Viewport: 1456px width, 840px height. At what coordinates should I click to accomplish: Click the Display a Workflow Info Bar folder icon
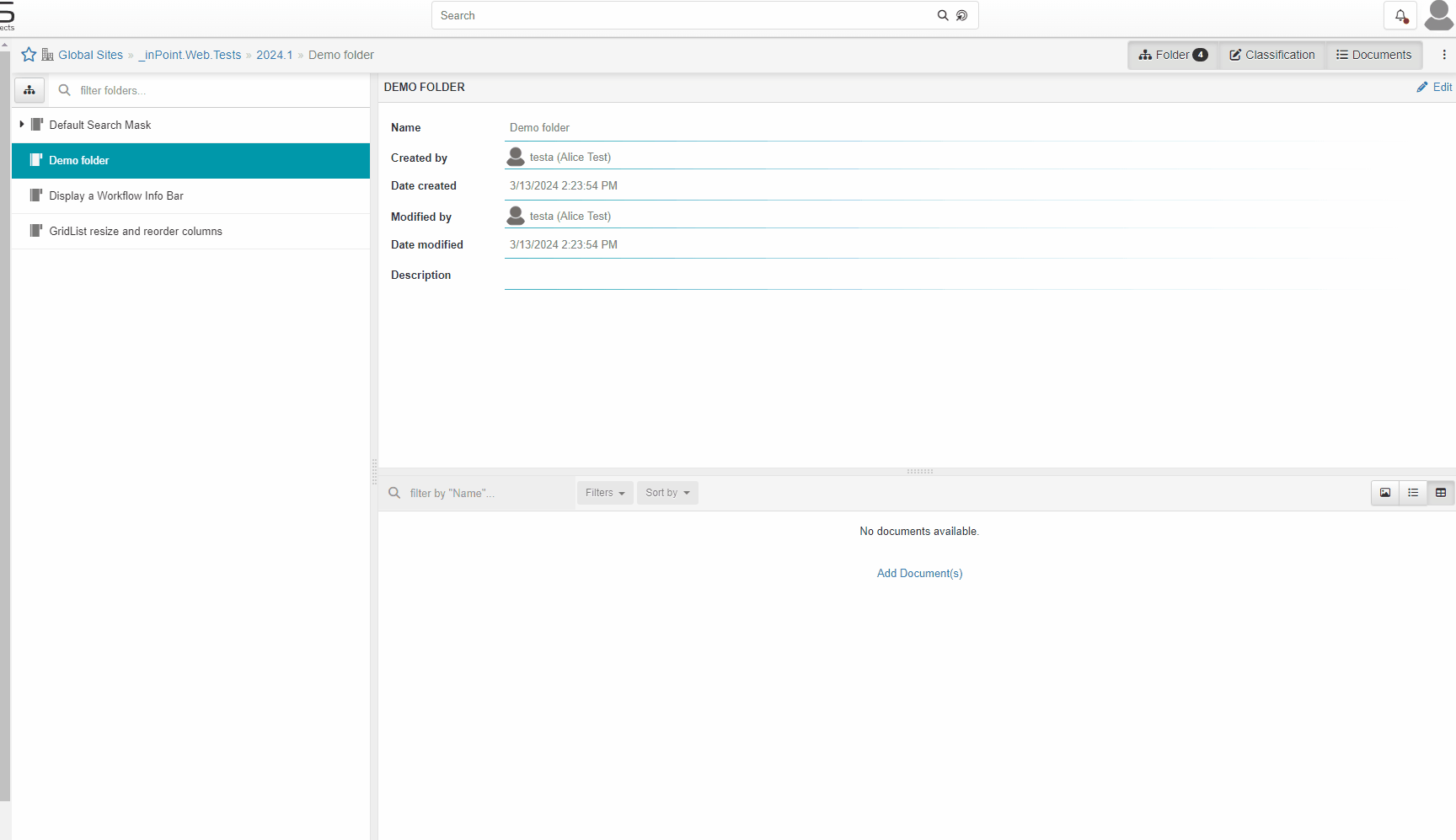tap(36, 195)
